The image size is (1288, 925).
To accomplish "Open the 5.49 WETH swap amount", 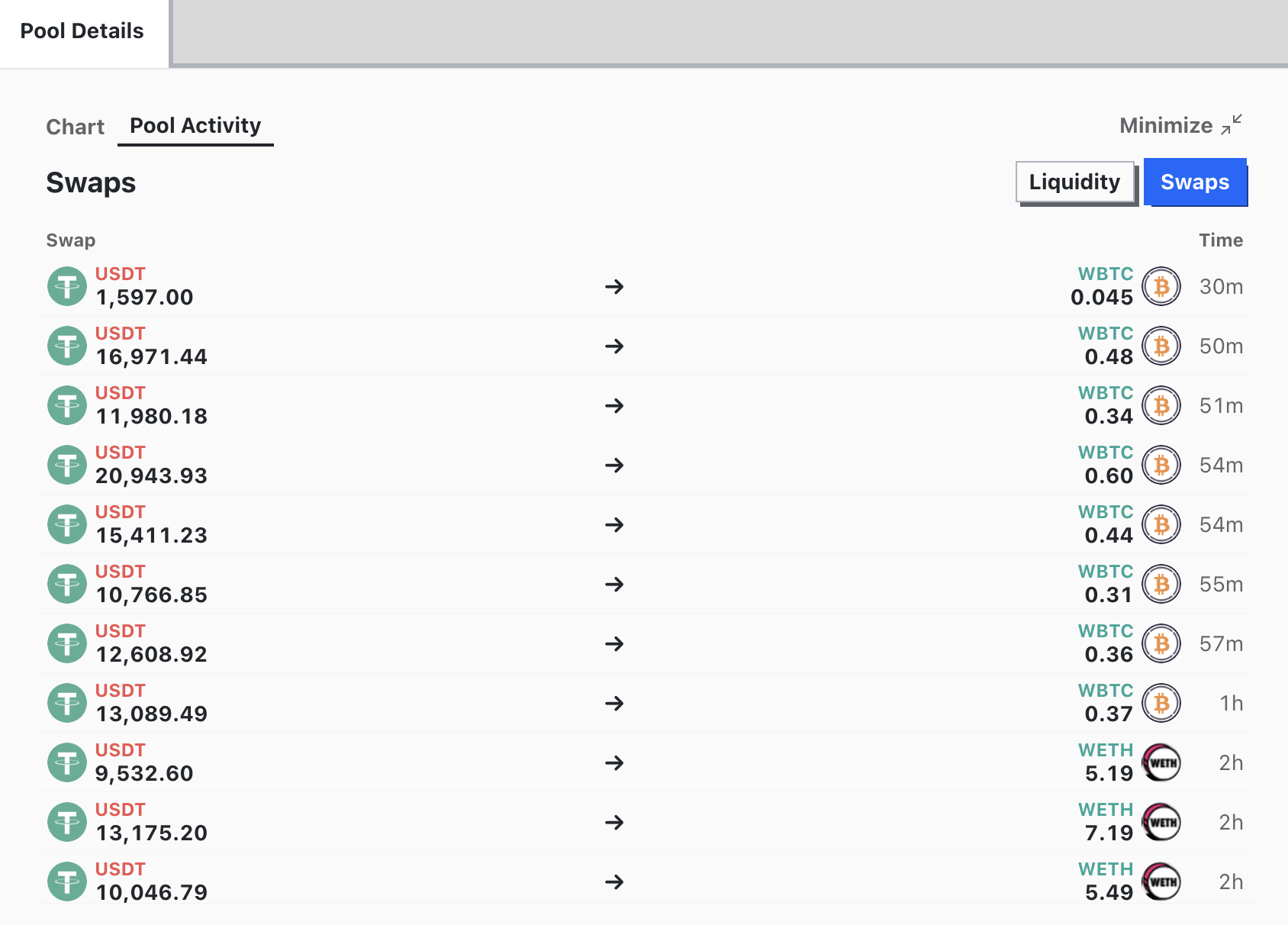I will click(1108, 892).
